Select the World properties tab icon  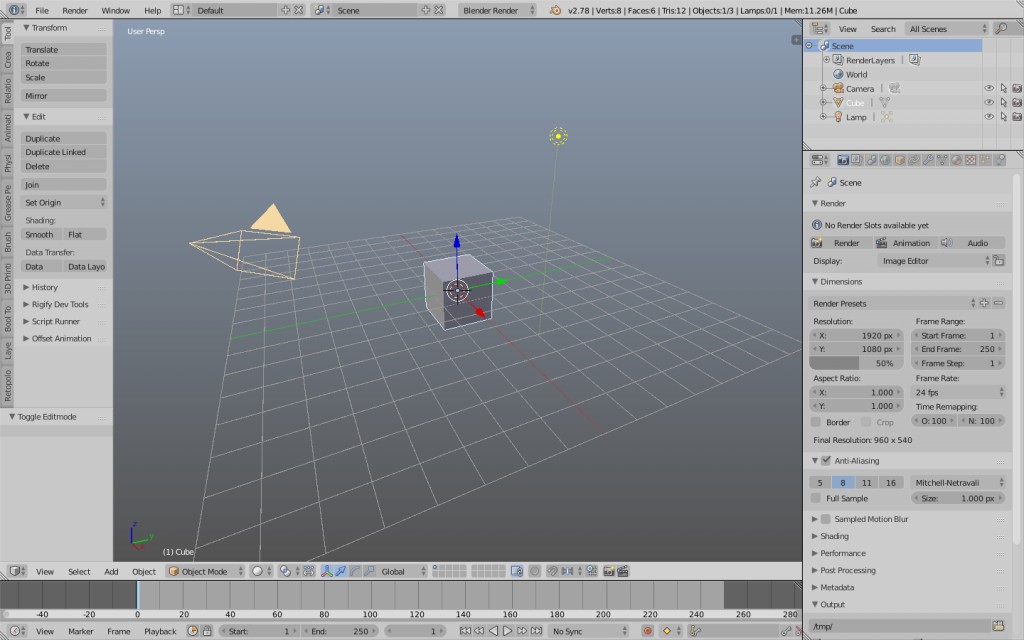[884, 160]
